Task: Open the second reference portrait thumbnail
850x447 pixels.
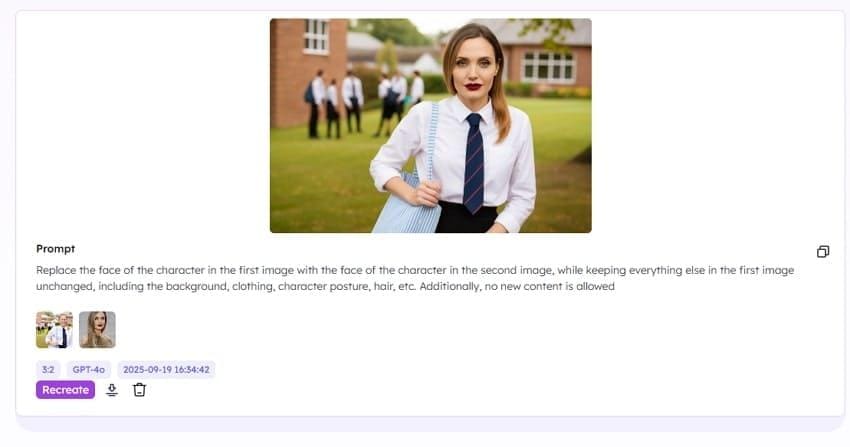Action: [97, 329]
